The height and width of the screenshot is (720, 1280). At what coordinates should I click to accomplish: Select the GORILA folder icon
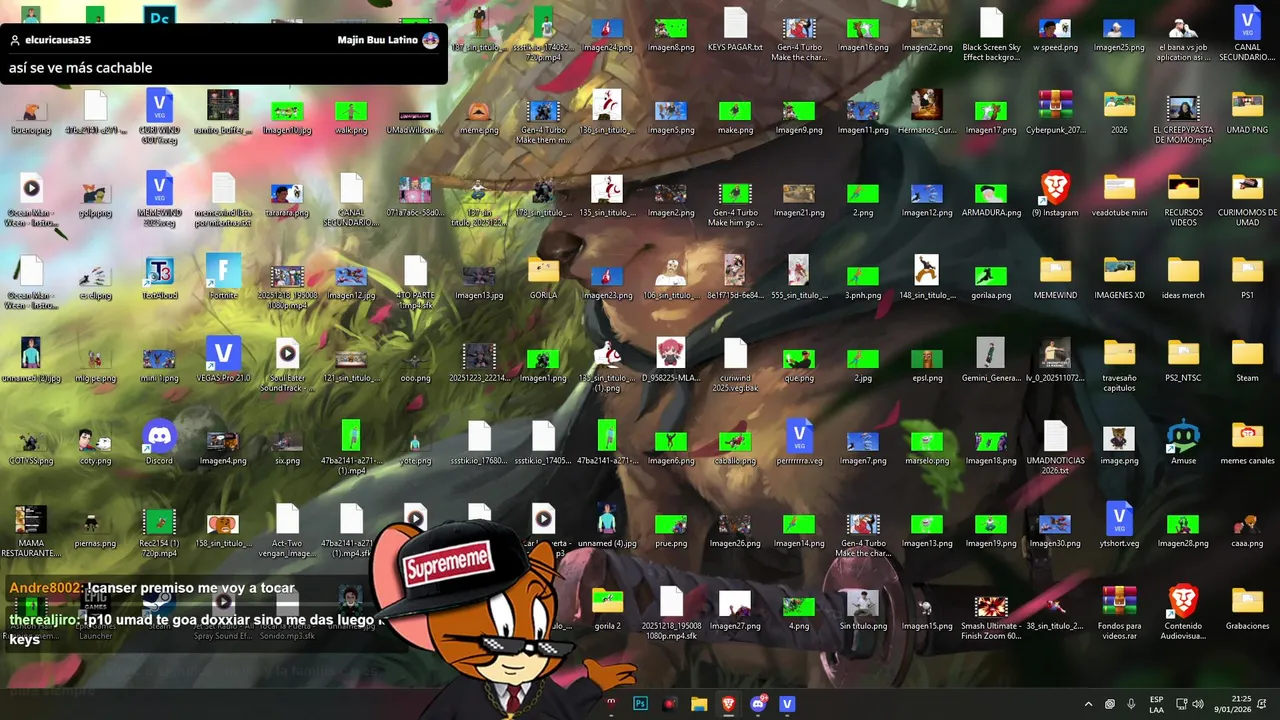(543, 277)
